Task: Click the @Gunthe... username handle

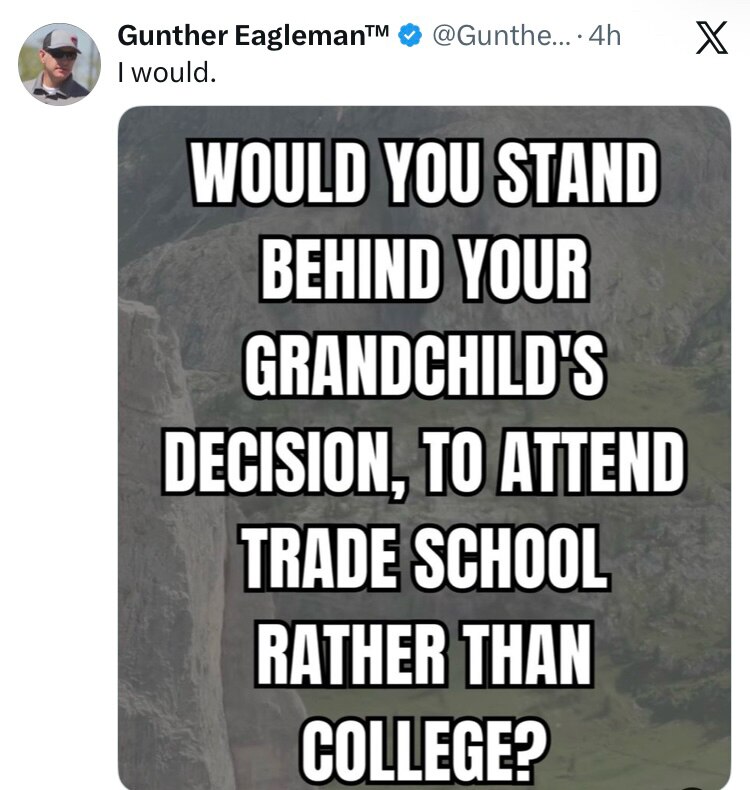Action: tap(501, 36)
